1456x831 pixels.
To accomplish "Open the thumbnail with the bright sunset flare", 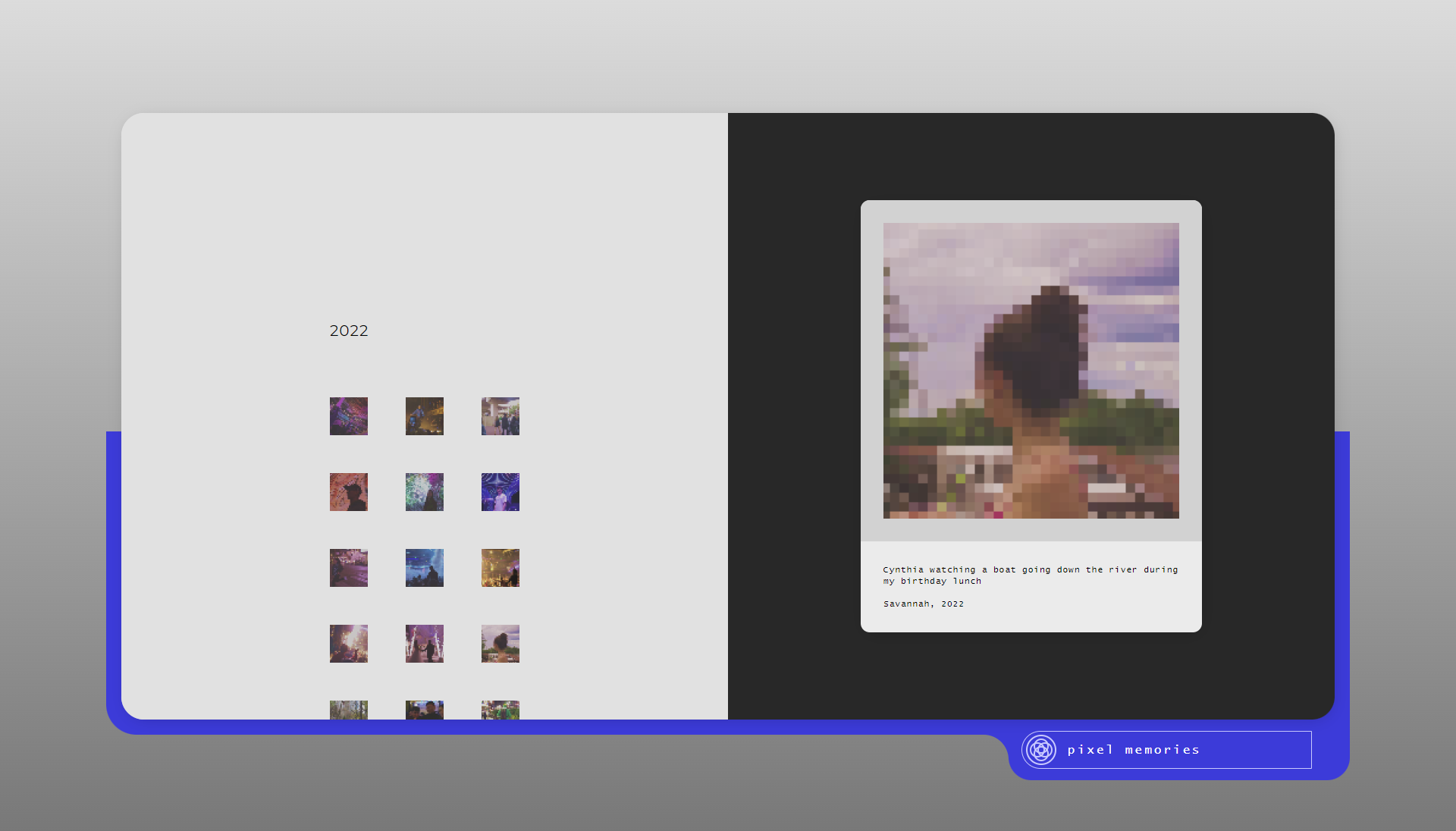I will point(349,644).
